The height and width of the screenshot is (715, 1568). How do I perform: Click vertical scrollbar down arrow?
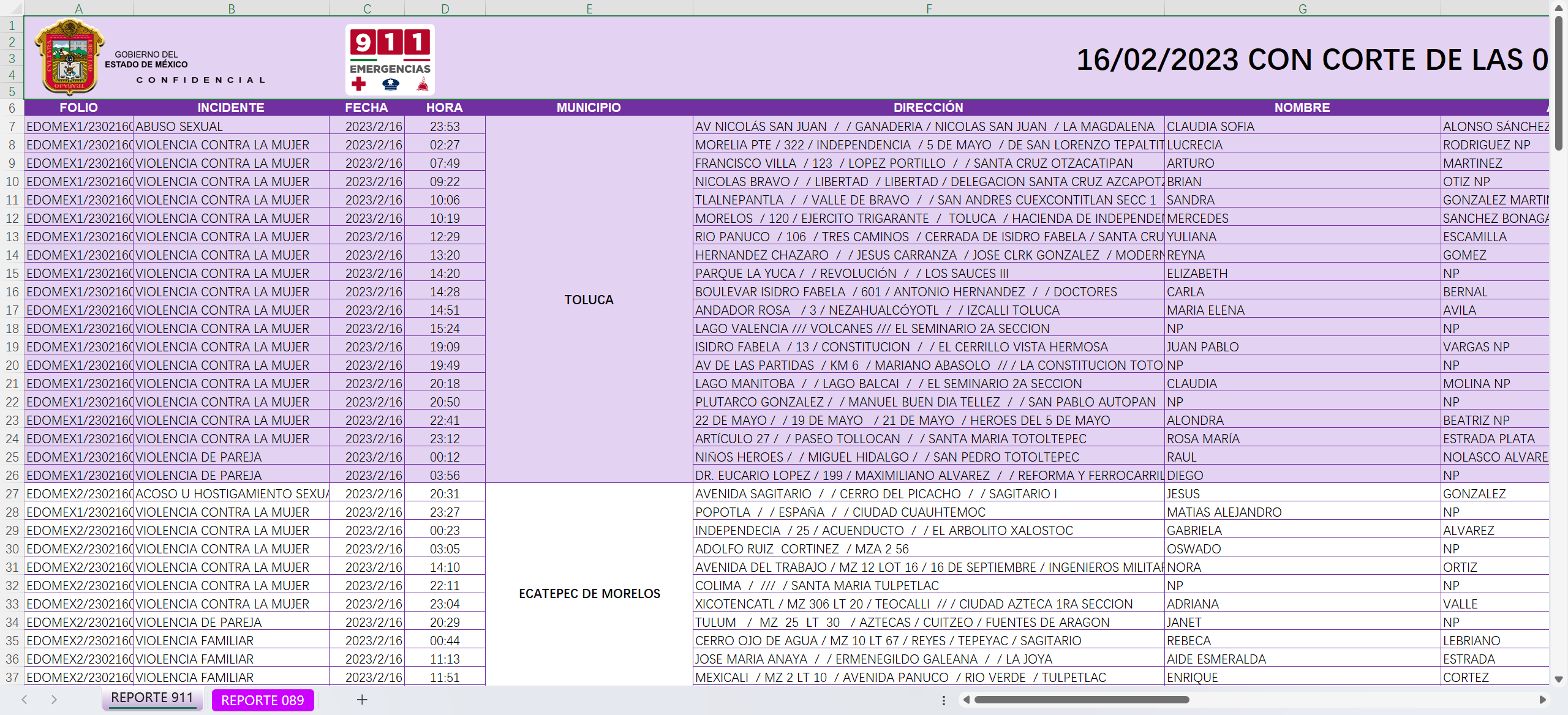coord(1559,679)
